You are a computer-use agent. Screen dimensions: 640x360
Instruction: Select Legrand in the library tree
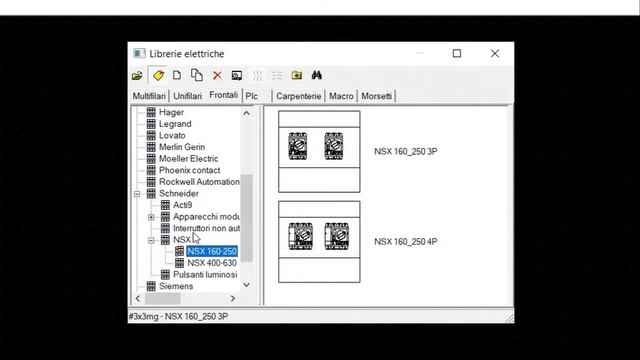(175, 124)
